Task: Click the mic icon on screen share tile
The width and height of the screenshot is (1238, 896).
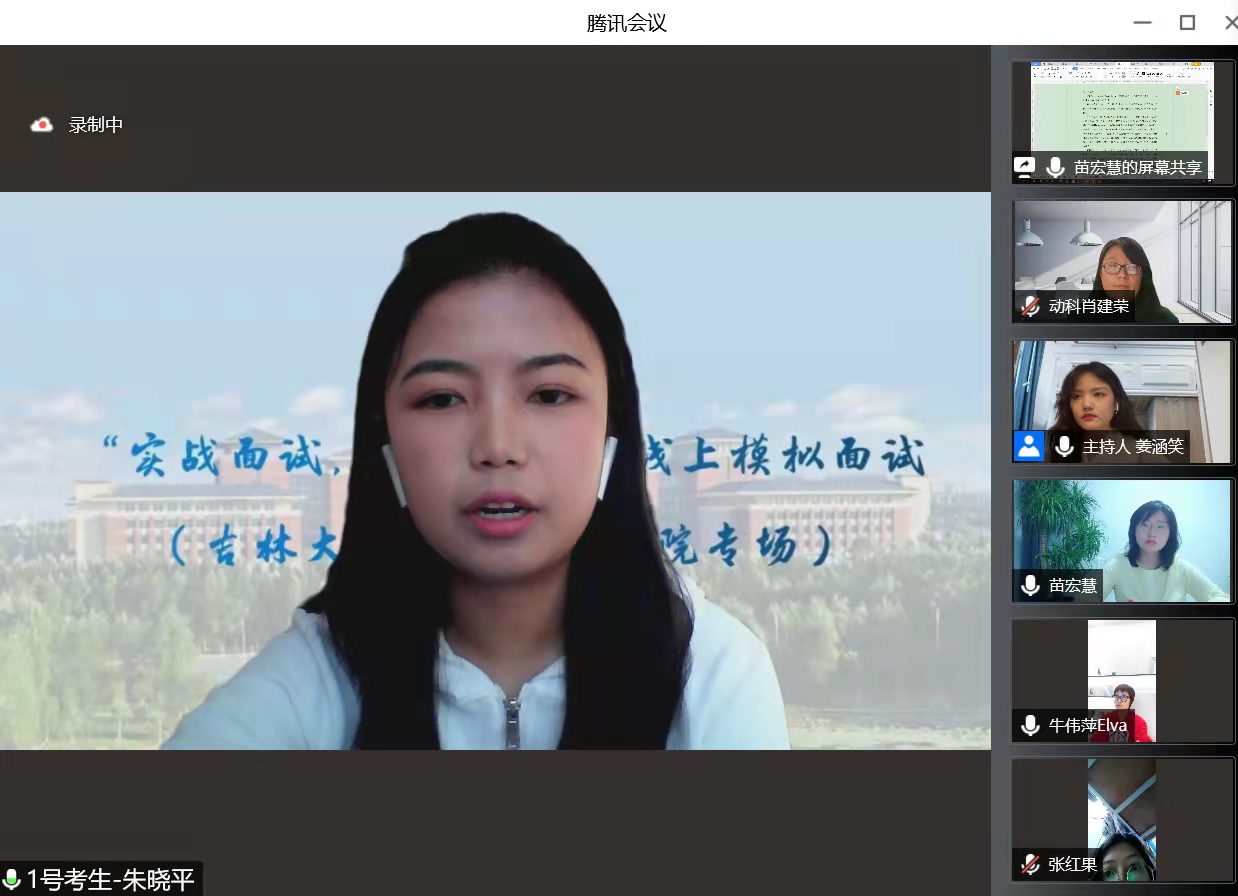Action: [x=1055, y=167]
